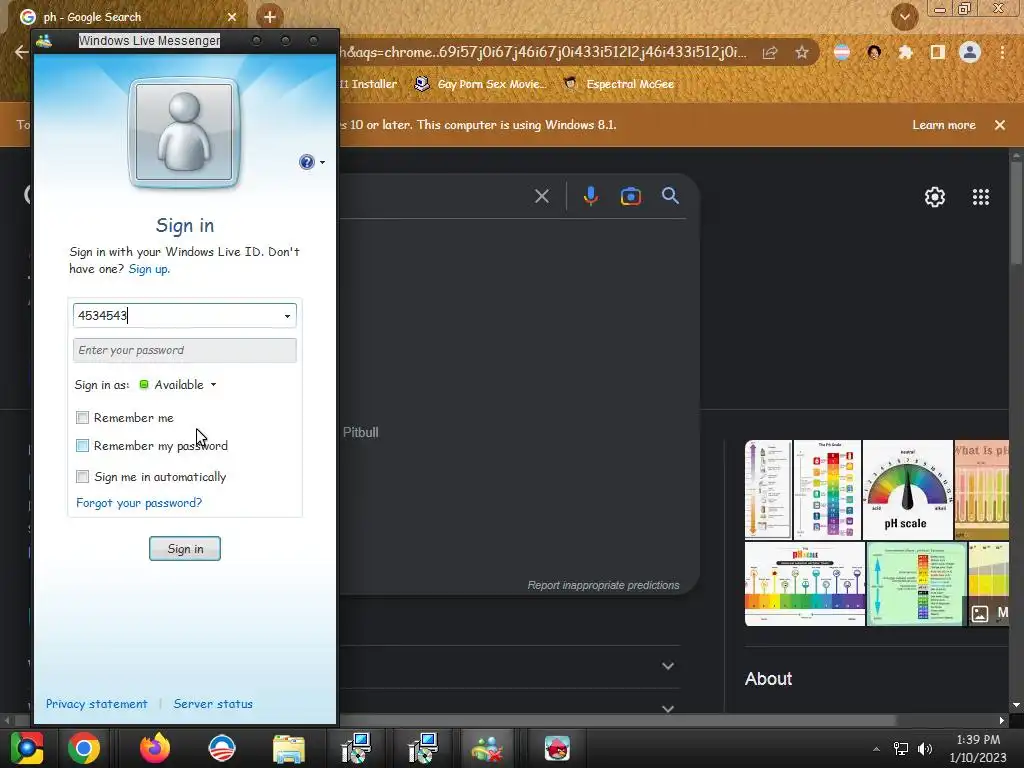1024x768 pixels.
Task: Bookmark this page with star icon
Action: [x=801, y=52]
